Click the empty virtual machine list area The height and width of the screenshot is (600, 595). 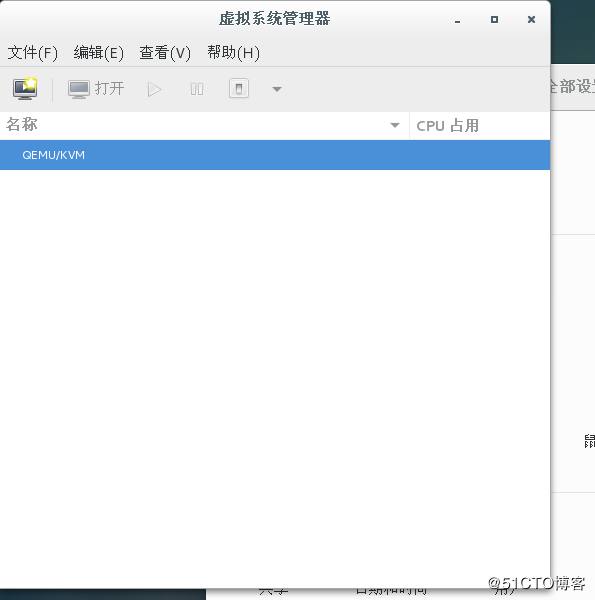coord(275,379)
